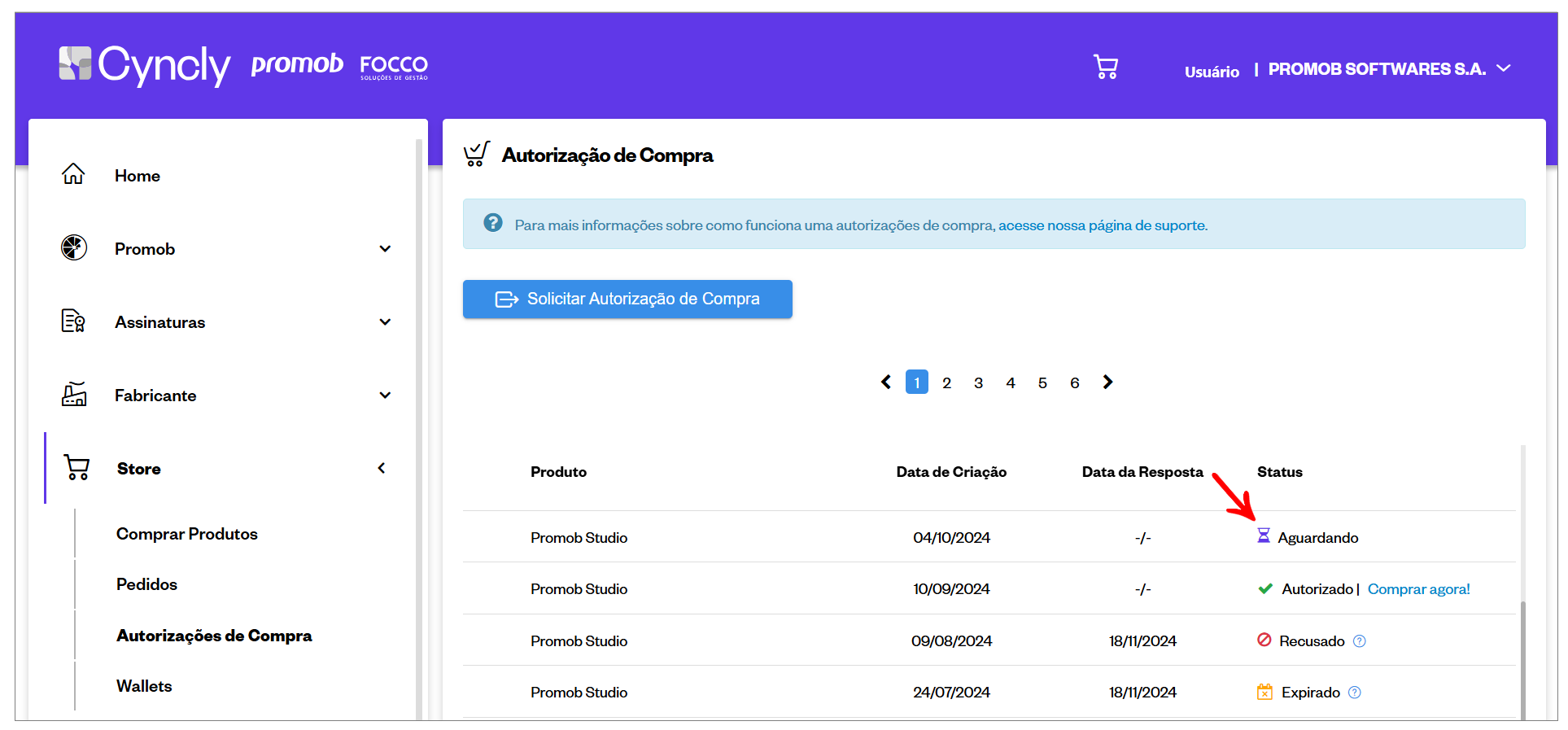This screenshot has height=730, width=1568.
Task: Click the Aguardando status text
Action: (1318, 538)
